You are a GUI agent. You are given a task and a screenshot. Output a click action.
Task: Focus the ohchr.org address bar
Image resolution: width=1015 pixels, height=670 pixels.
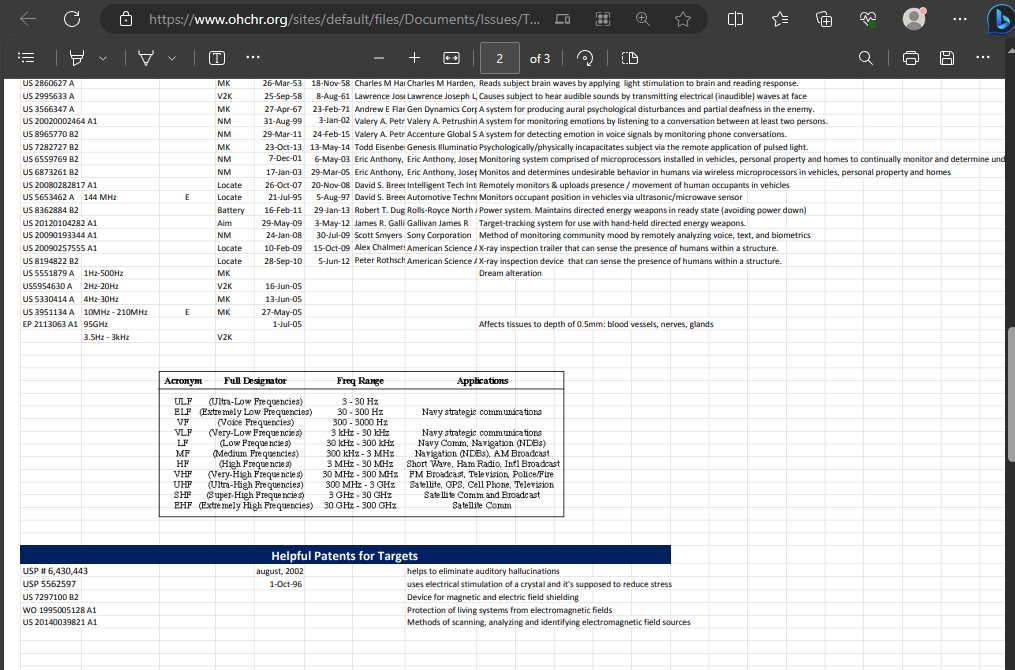coord(344,19)
